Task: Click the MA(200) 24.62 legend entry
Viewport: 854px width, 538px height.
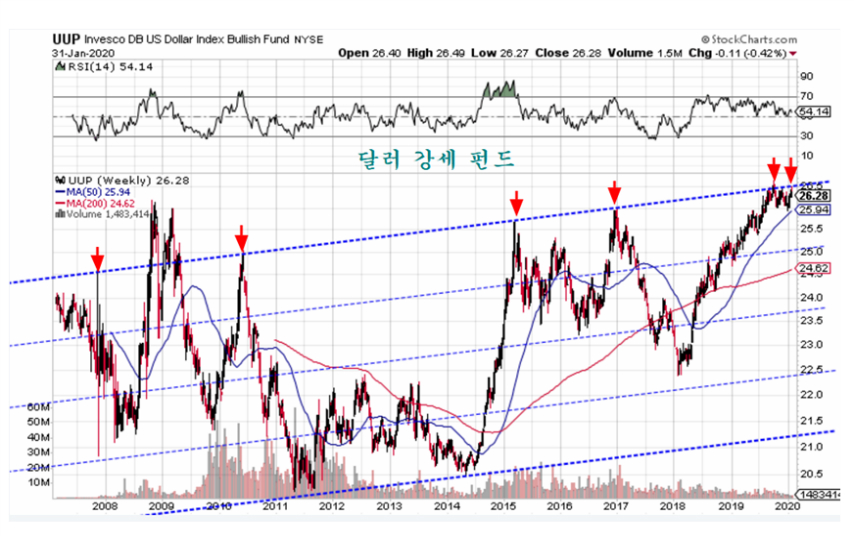Action: 95,203
